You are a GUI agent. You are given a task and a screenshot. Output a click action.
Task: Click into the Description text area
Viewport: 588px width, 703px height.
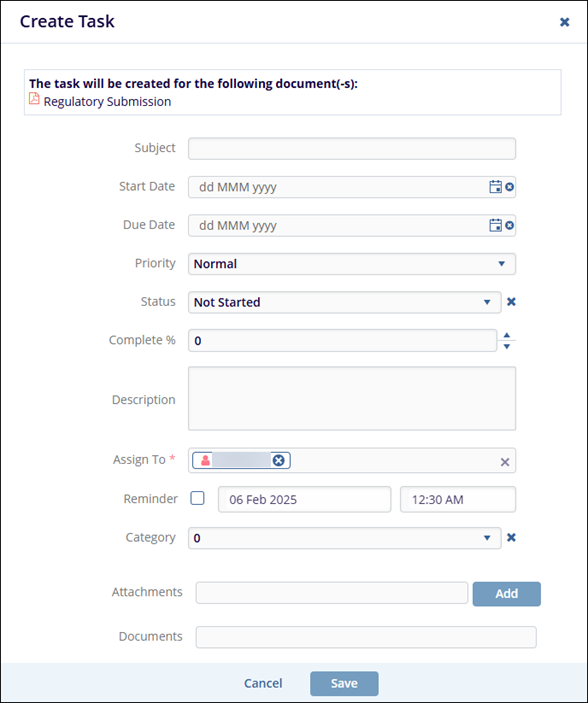click(x=352, y=399)
